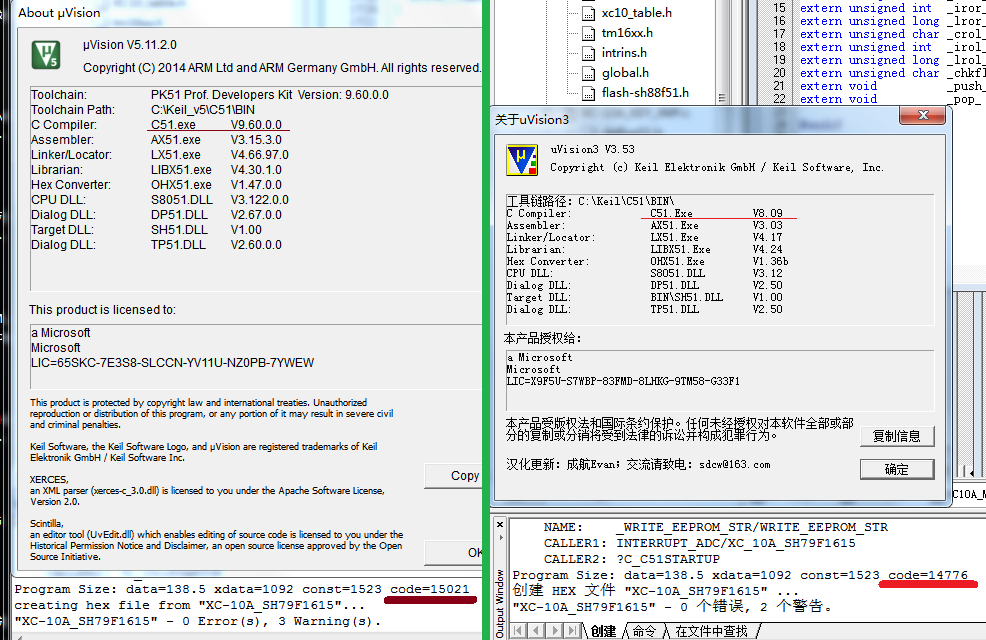Click the creating hex file output line
Image resolution: width=986 pixels, height=640 pixels.
[189, 605]
